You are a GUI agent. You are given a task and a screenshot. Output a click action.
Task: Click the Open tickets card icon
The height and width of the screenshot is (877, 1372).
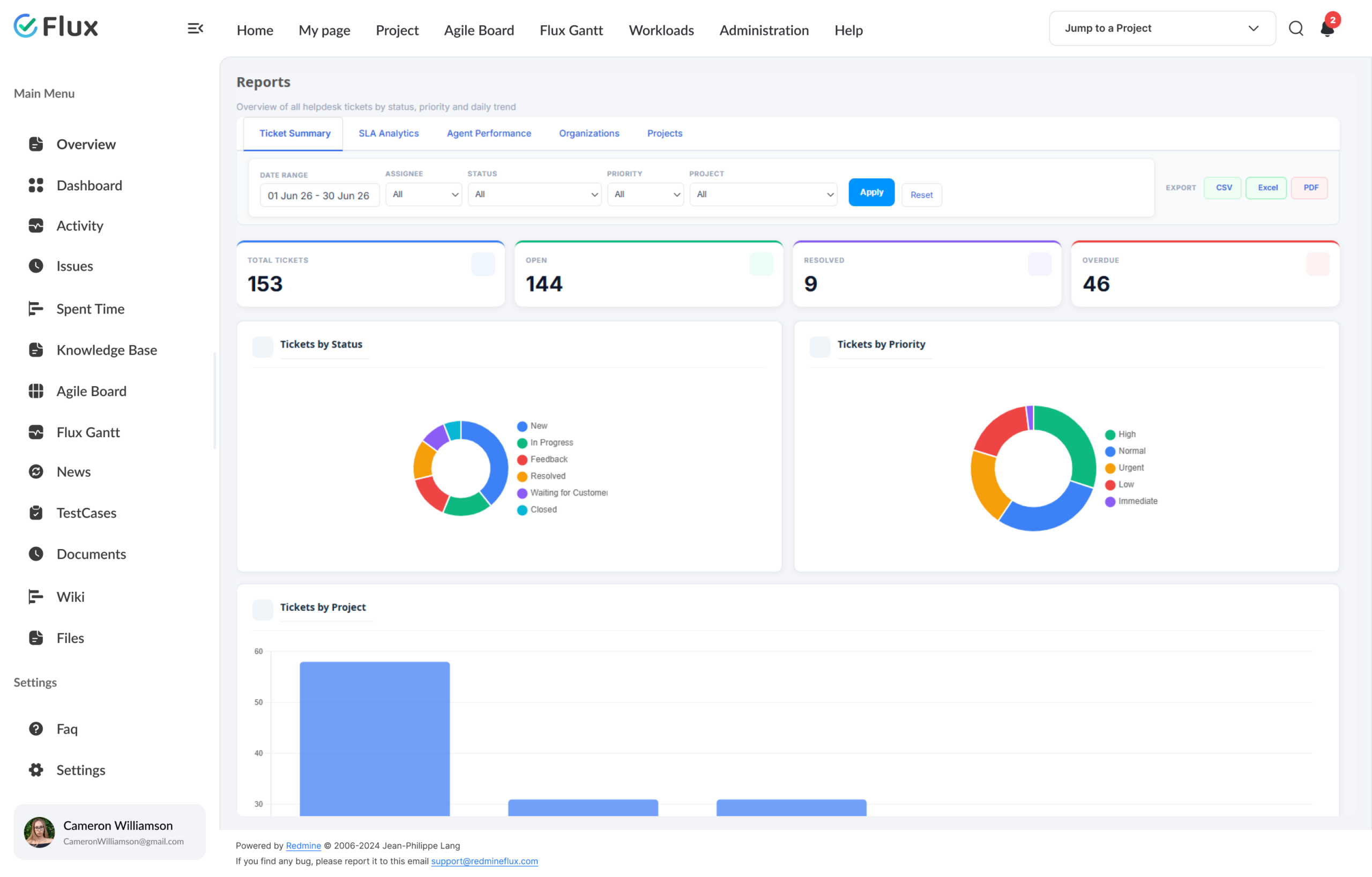[761, 264]
